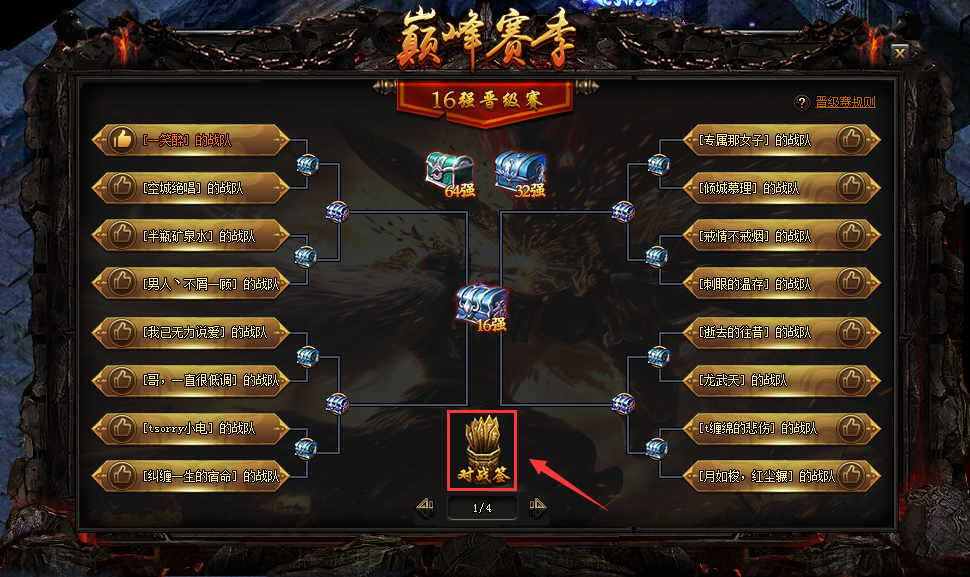Select the 空城绝唱 team banner
970x577 pixels.
[x=191, y=188]
